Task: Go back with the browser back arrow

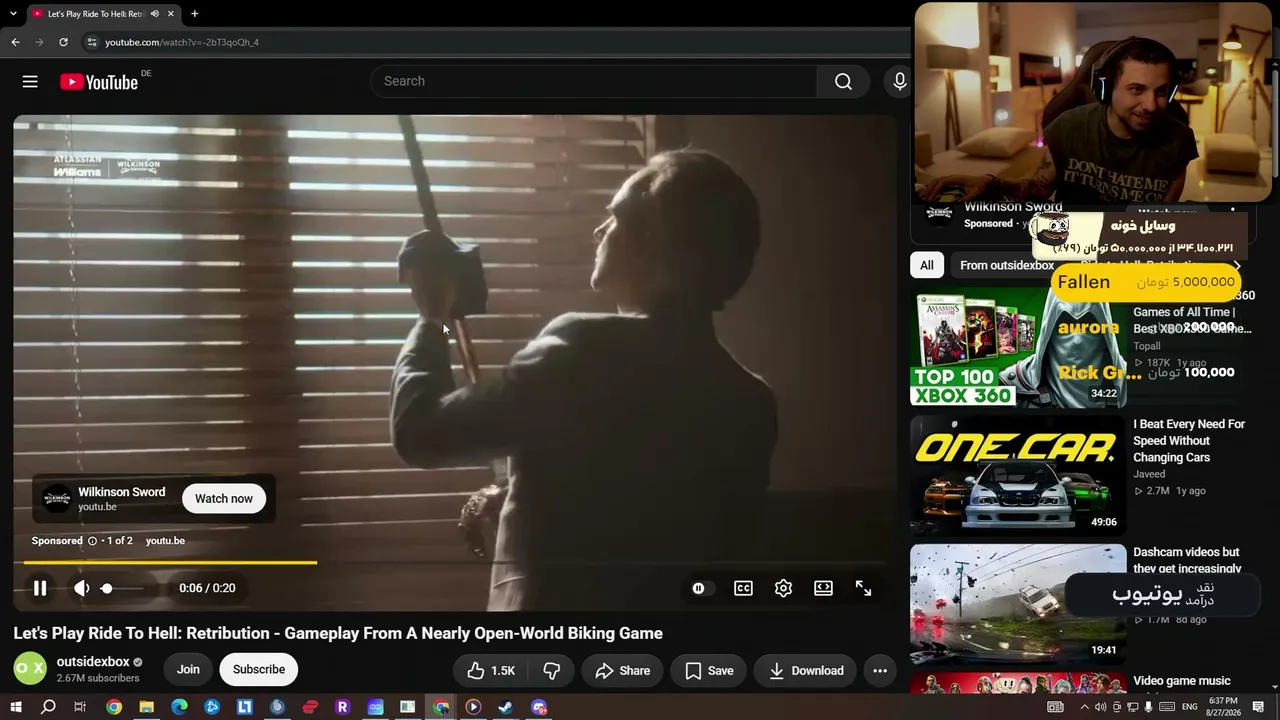Action: tap(15, 42)
